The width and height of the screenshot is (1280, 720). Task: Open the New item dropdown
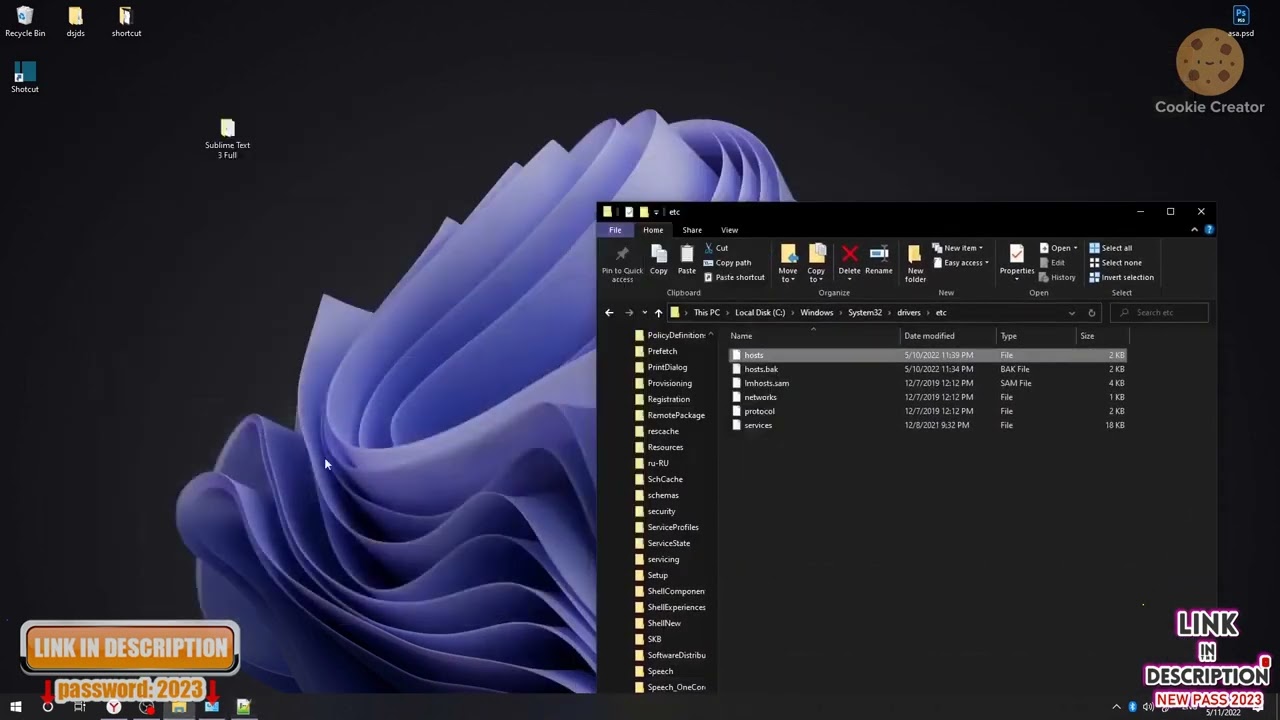[x=957, y=248]
